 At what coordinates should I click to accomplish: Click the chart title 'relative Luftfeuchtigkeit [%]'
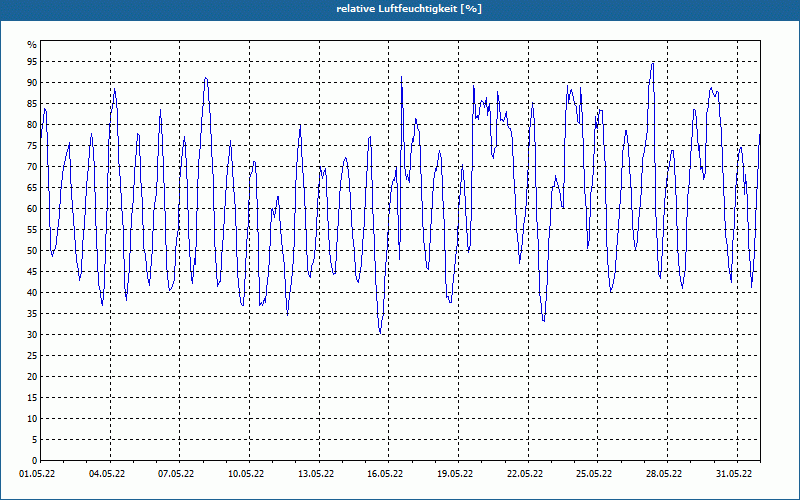(x=409, y=9)
